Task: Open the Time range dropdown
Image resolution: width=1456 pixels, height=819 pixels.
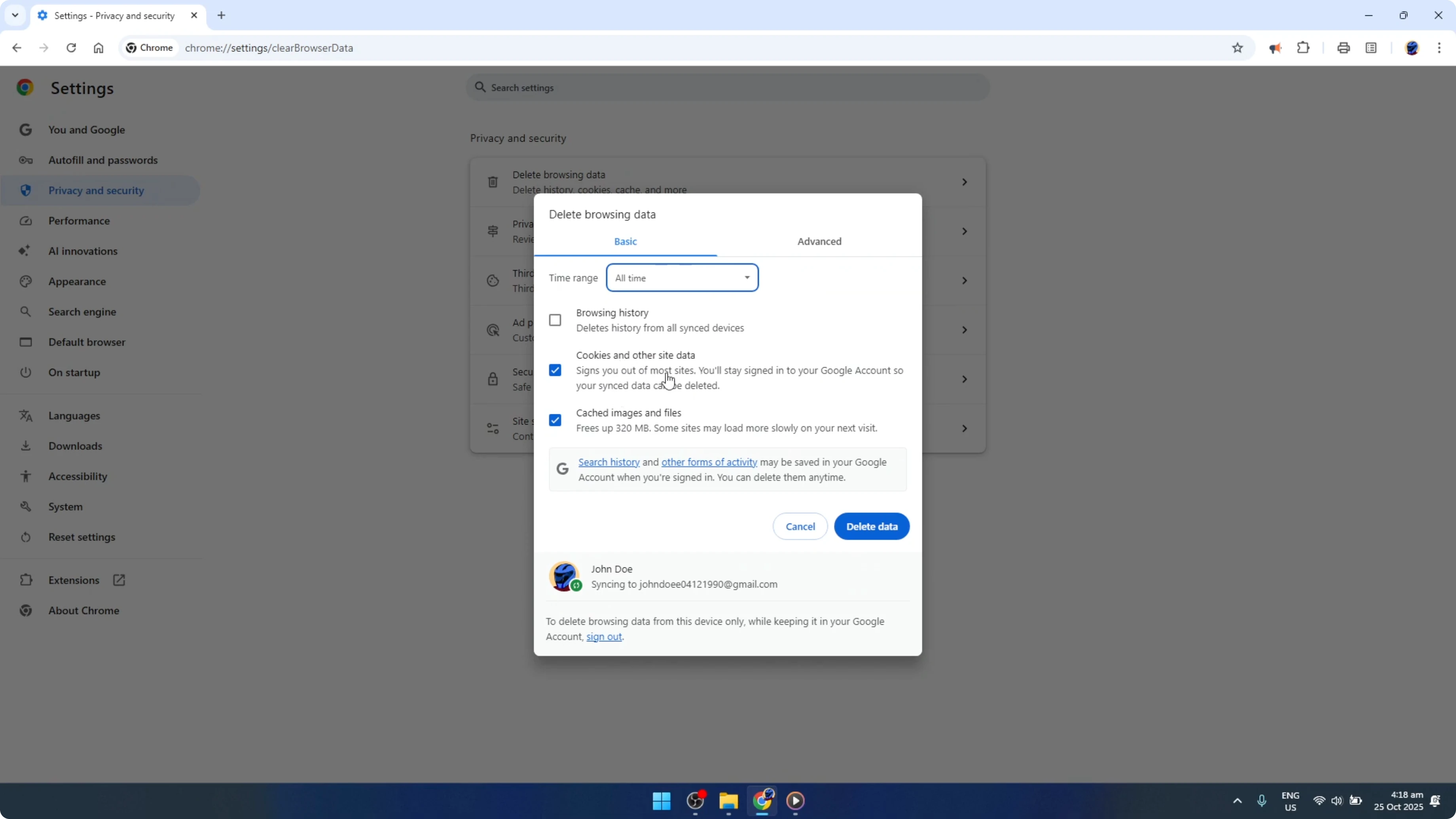Action: [682, 277]
